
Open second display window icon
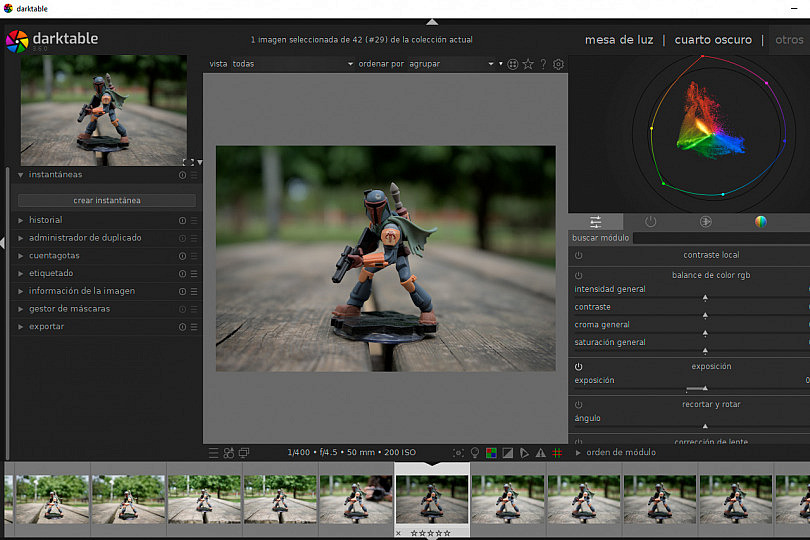click(244, 453)
